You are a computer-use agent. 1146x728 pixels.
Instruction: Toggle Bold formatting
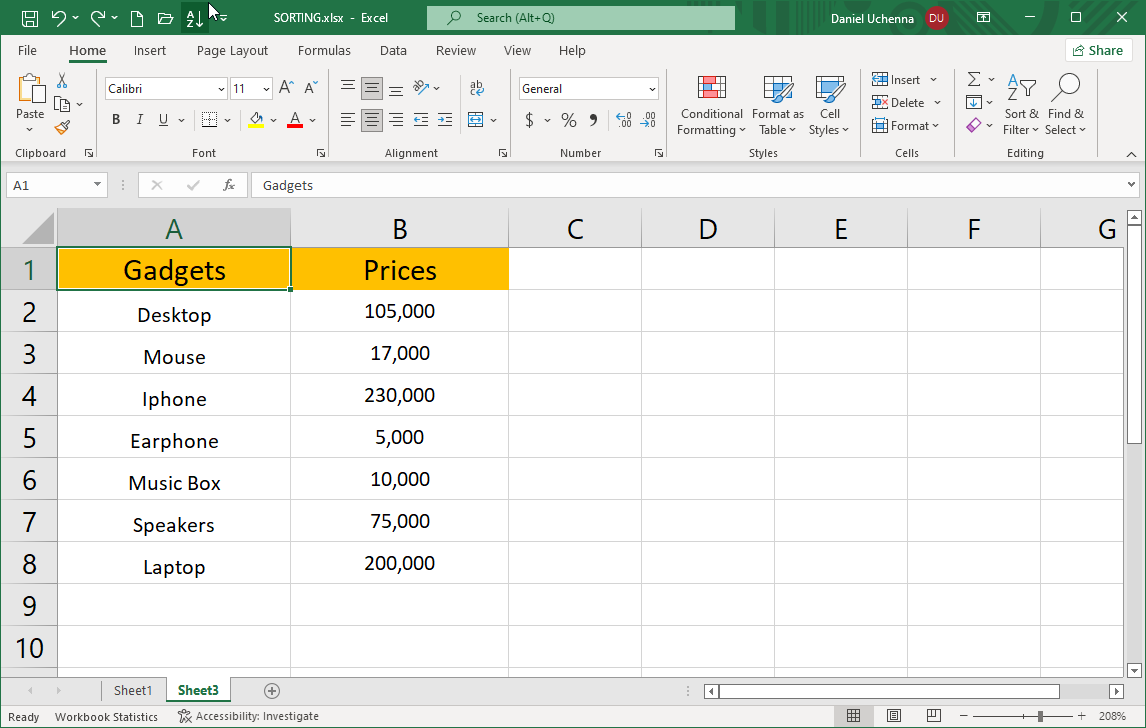coord(116,120)
